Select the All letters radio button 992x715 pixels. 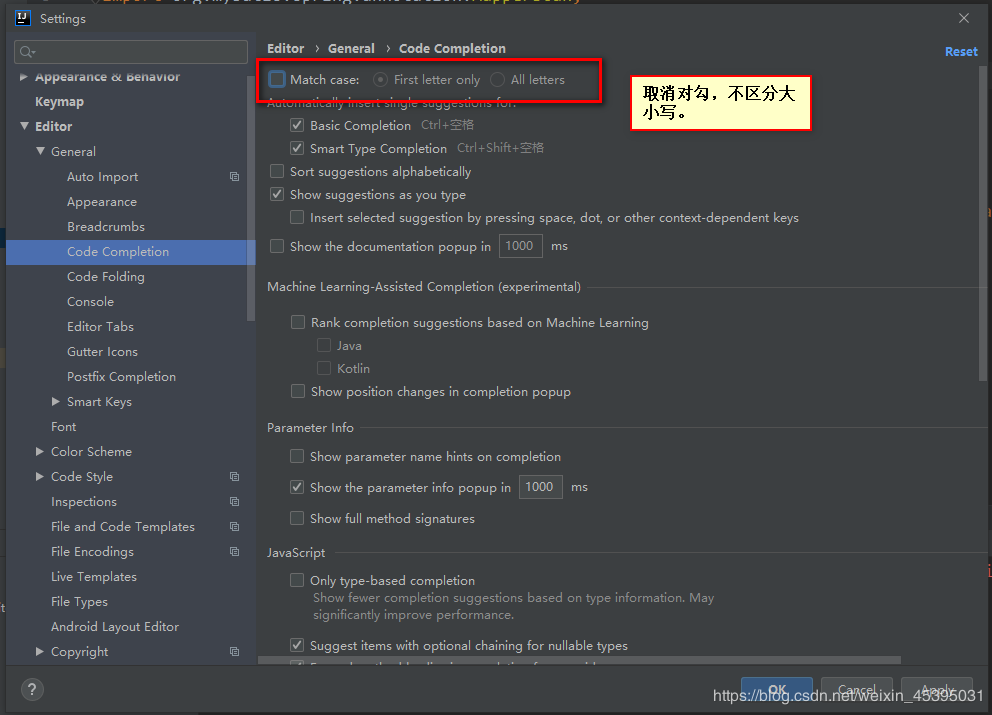tap(498, 79)
